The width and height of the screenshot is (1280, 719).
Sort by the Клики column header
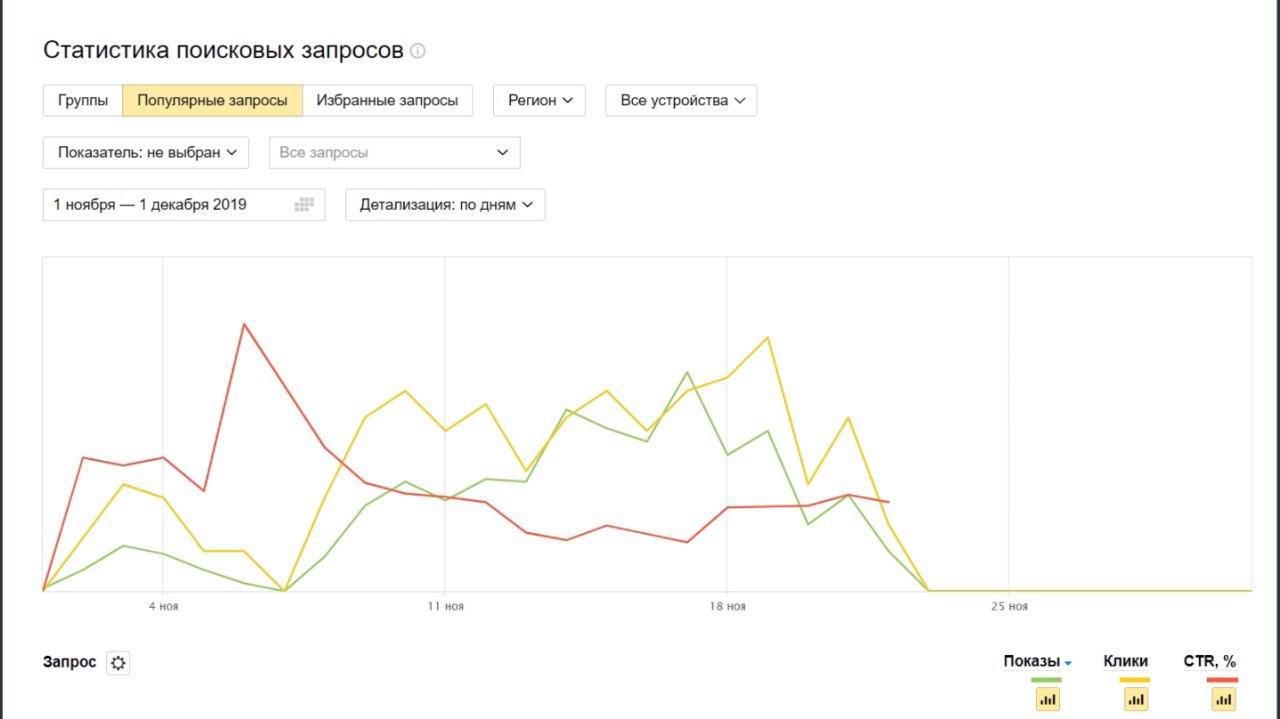[1125, 661]
